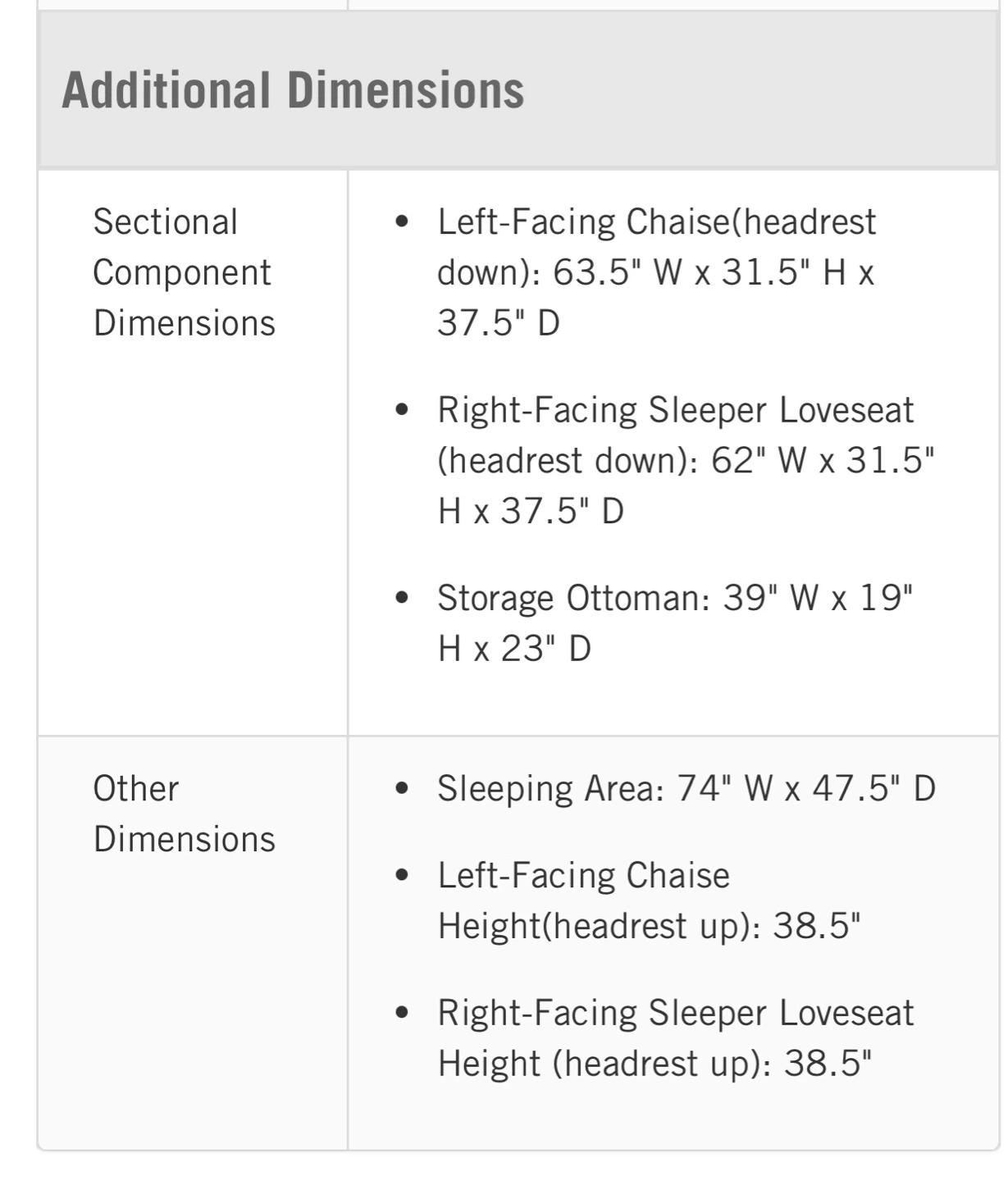1008x1181 pixels.
Task: Click the 38.5" chaise headrest-up height
Action: (x=818, y=926)
